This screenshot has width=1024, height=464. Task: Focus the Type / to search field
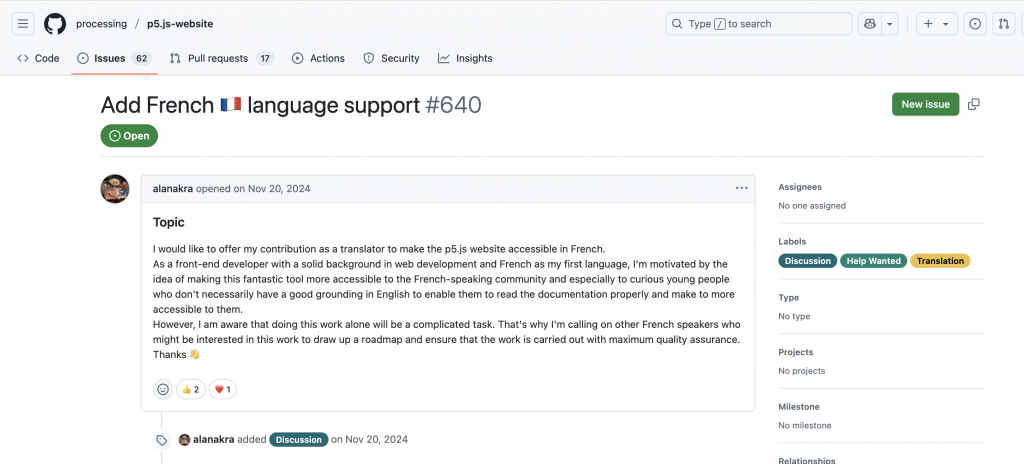(x=759, y=24)
